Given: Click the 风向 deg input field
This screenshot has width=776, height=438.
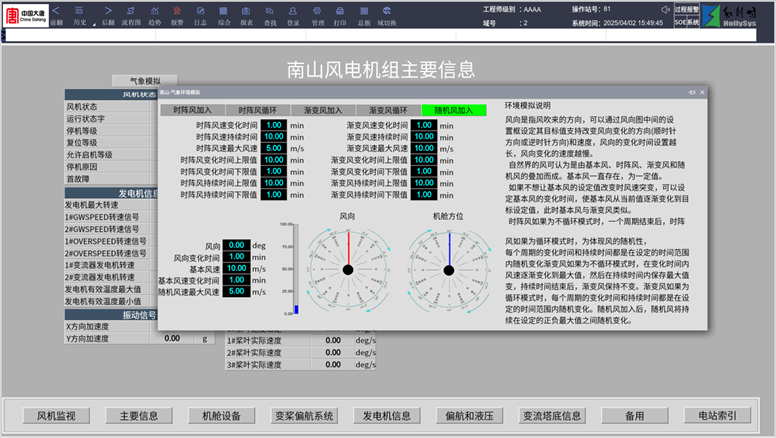Looking at the screenshot, I should click(237, 245).
